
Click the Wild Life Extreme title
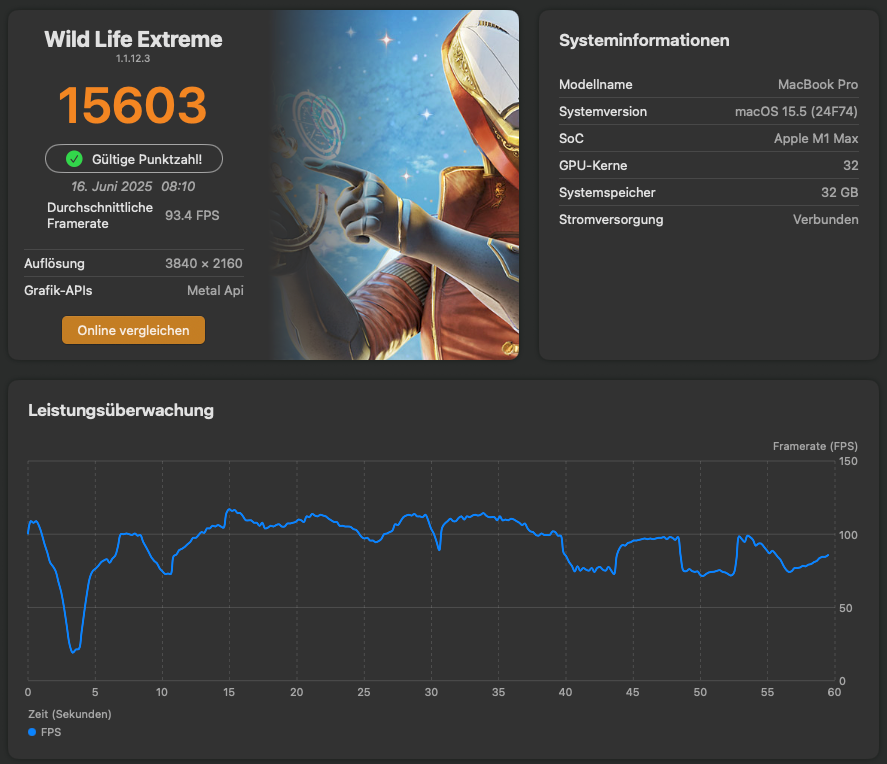(133, 40)
